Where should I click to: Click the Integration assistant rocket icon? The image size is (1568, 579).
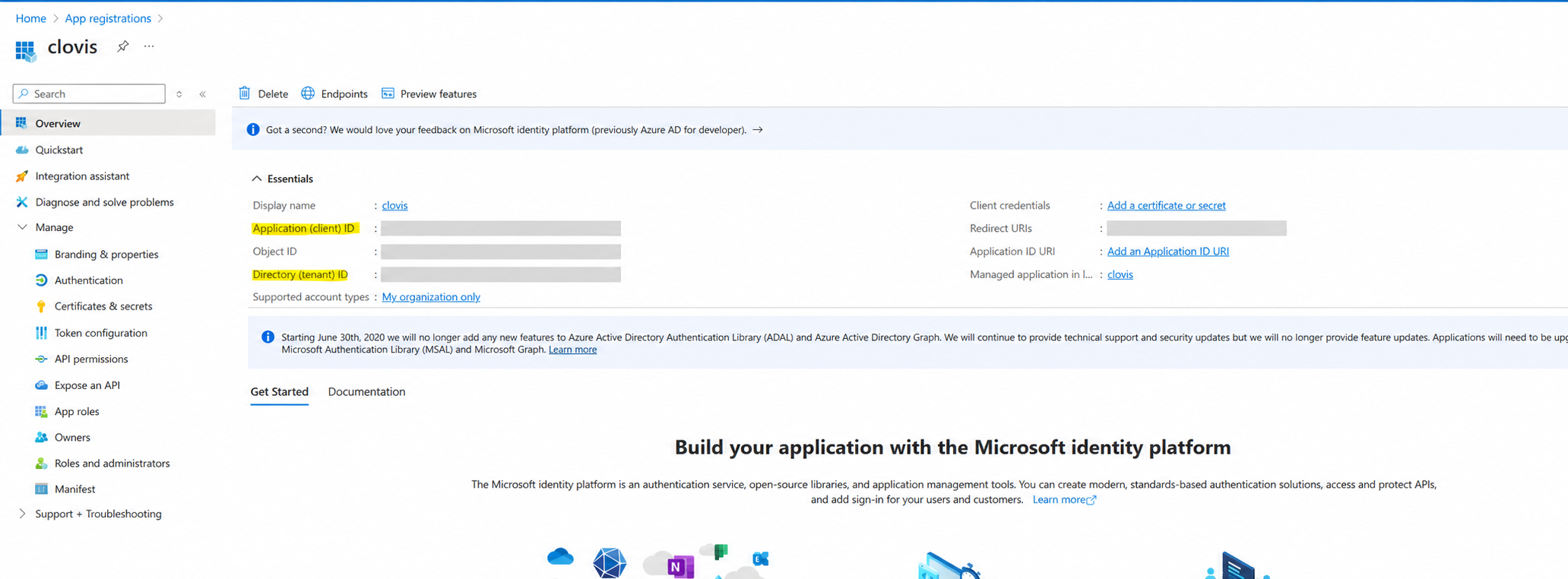(x=21, y=176)
